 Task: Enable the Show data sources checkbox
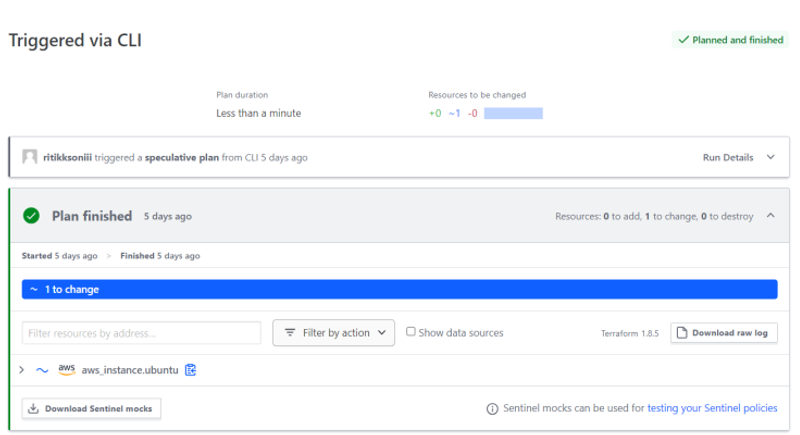point(410,331)
